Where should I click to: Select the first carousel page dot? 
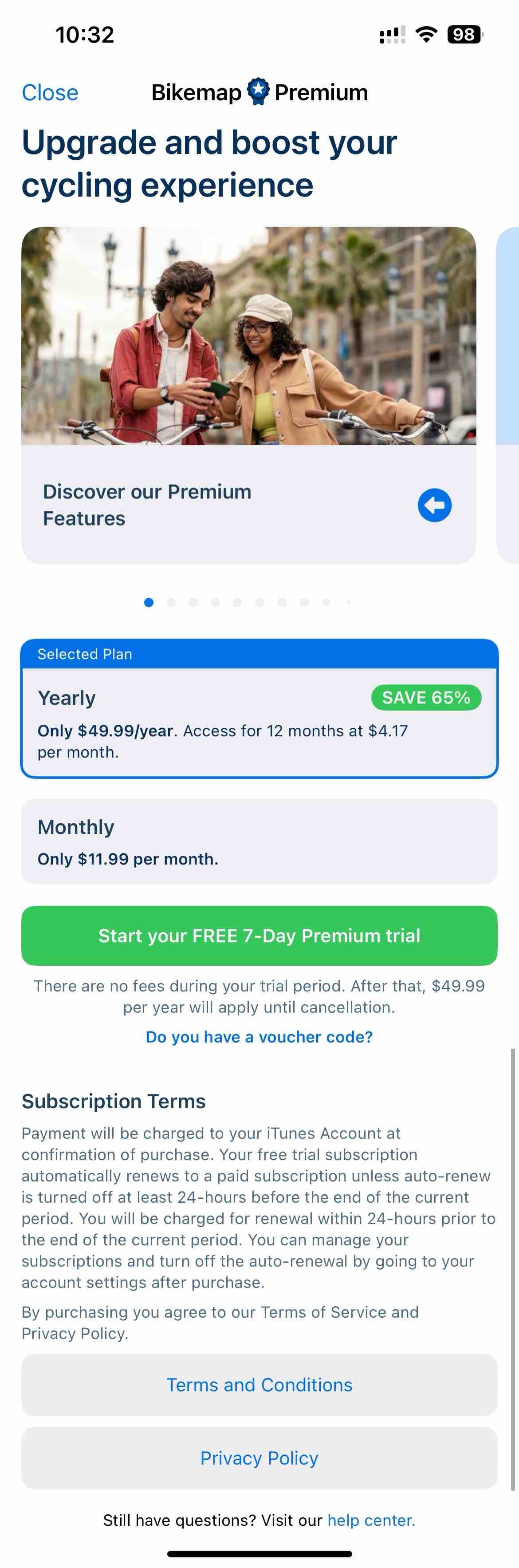coord(149,602)
